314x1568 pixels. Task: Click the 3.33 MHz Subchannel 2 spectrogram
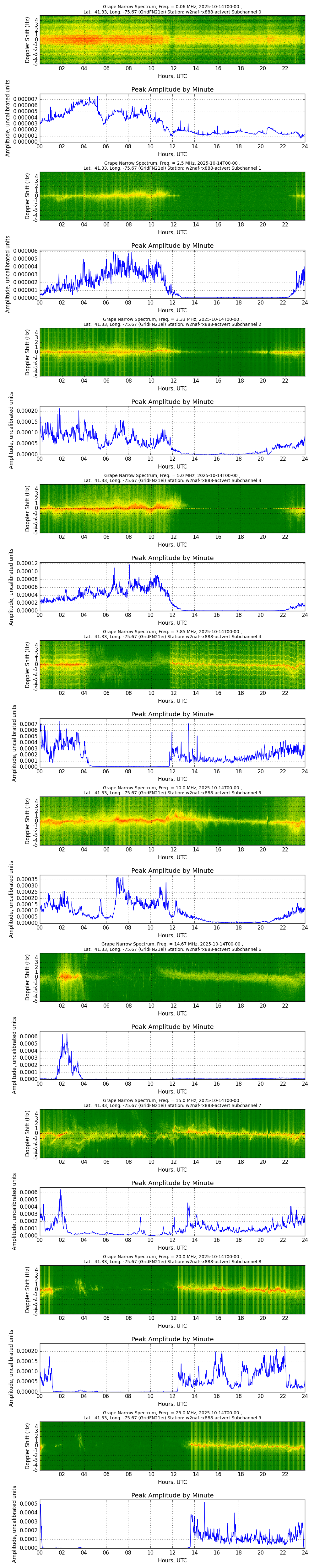point(172,352)
